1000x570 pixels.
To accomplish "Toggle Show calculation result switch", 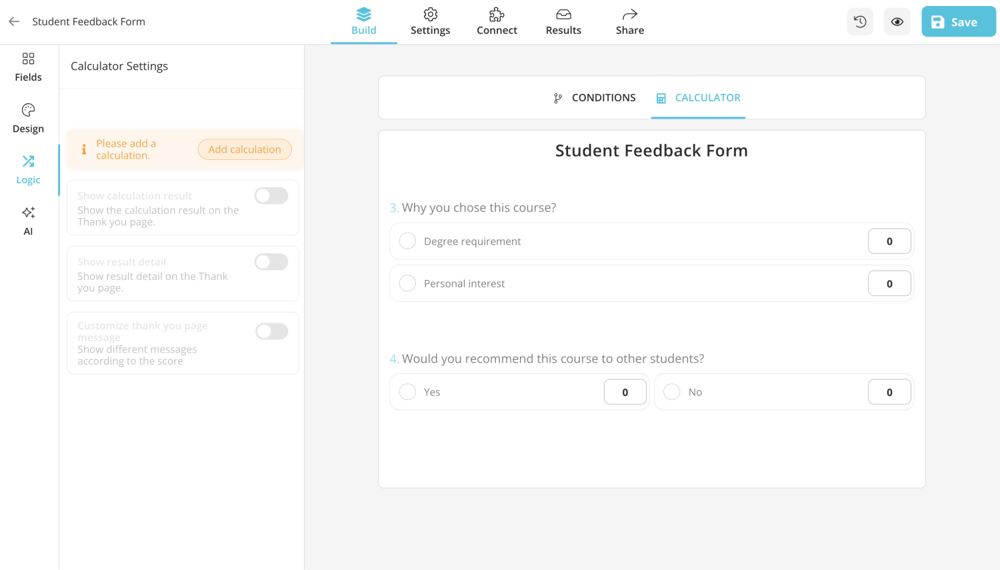I will 271,196.
